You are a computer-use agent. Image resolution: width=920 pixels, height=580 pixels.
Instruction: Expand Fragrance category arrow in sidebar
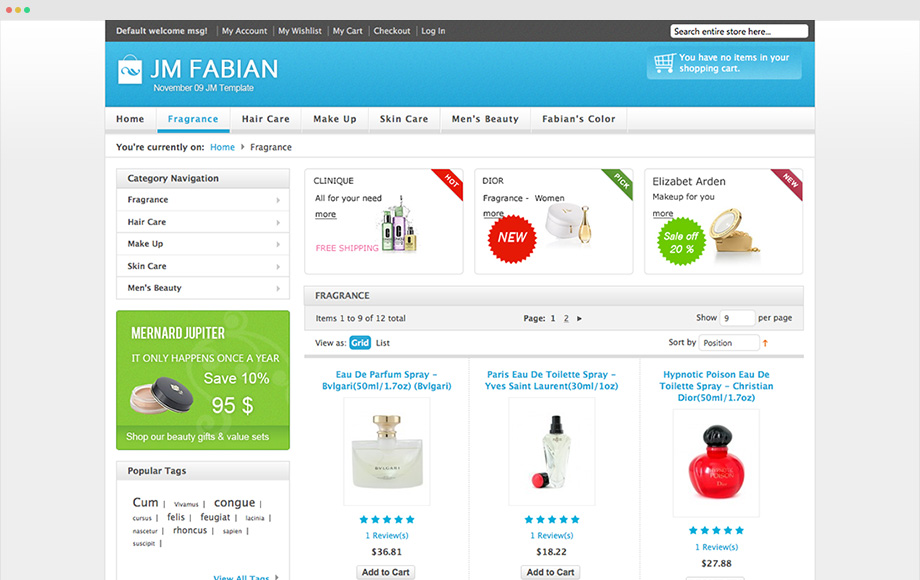pos(278,201)
